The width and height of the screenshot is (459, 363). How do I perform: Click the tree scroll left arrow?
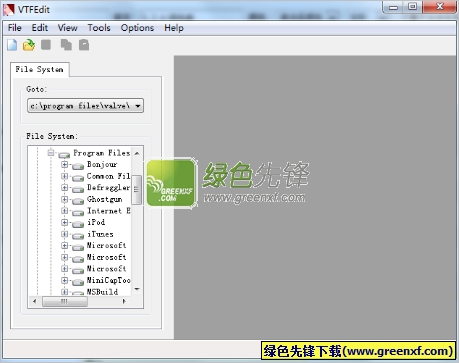point(34,301)
